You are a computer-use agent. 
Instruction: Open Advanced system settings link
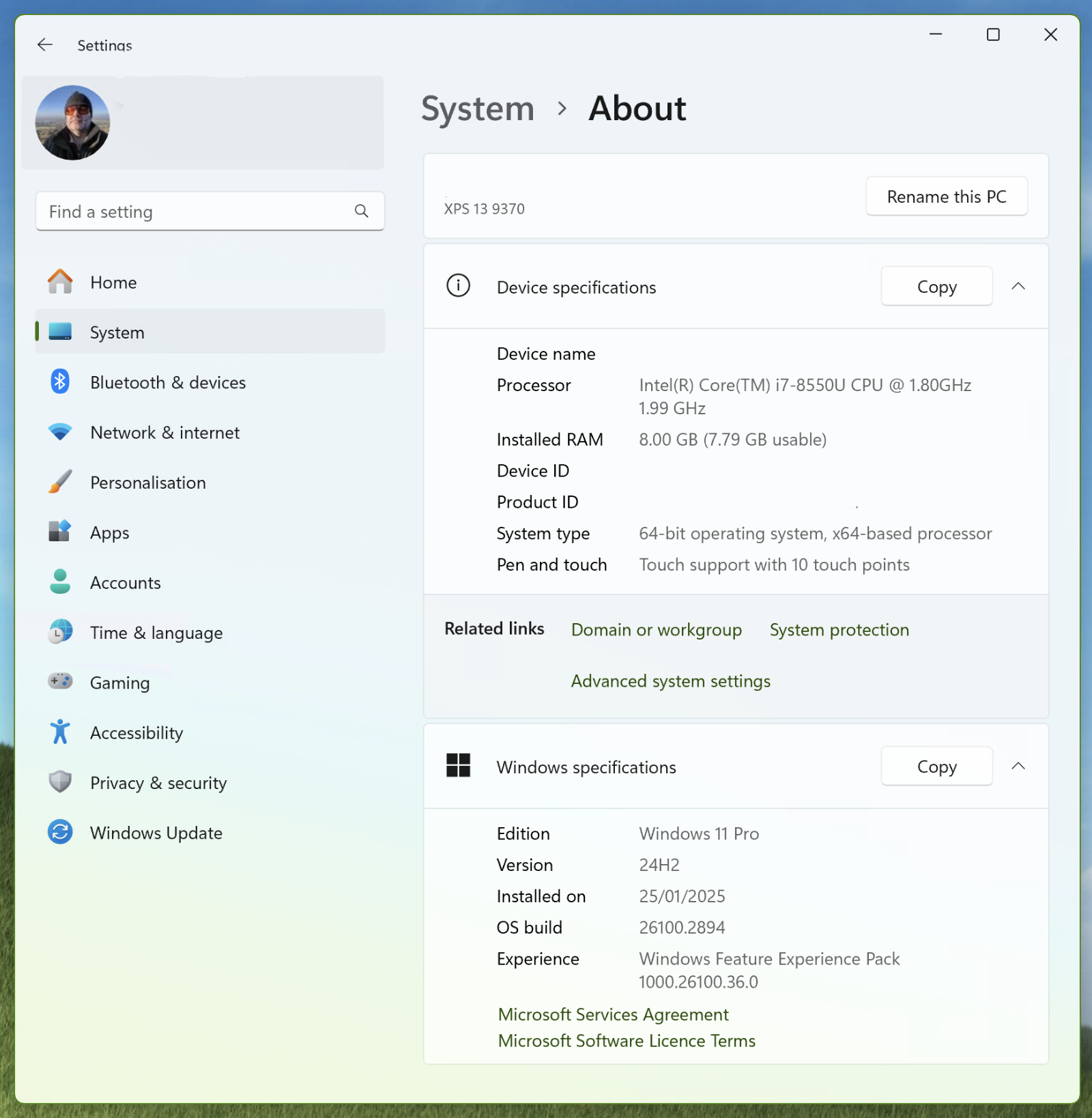click(671, 681)
